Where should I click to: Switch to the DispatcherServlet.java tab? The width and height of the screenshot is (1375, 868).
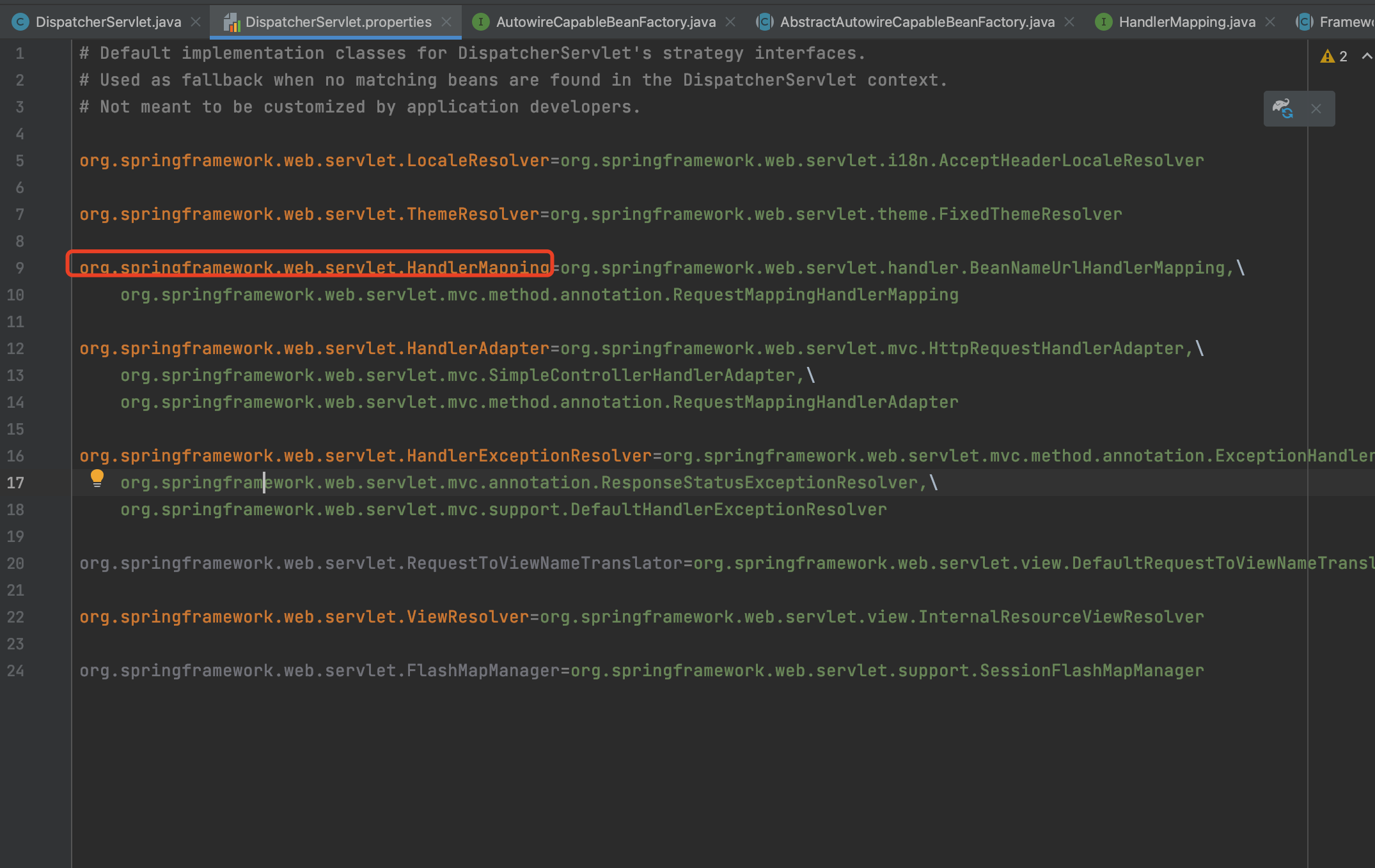click(108, 22)
